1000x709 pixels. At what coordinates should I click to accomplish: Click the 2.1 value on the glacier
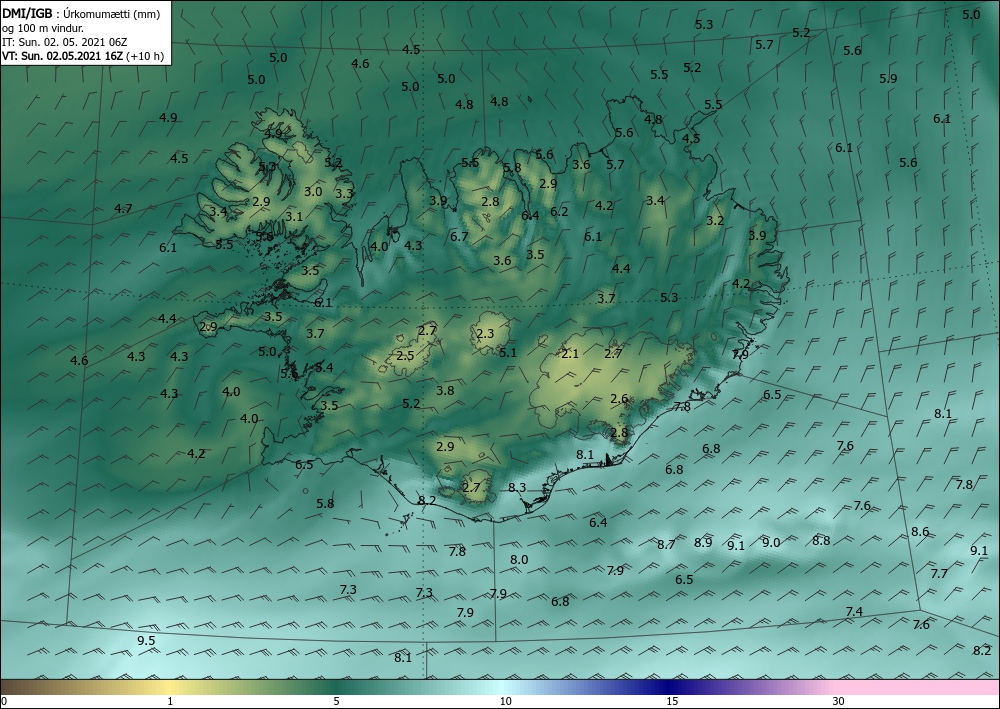pyautogui.click(x=570, y=354)
